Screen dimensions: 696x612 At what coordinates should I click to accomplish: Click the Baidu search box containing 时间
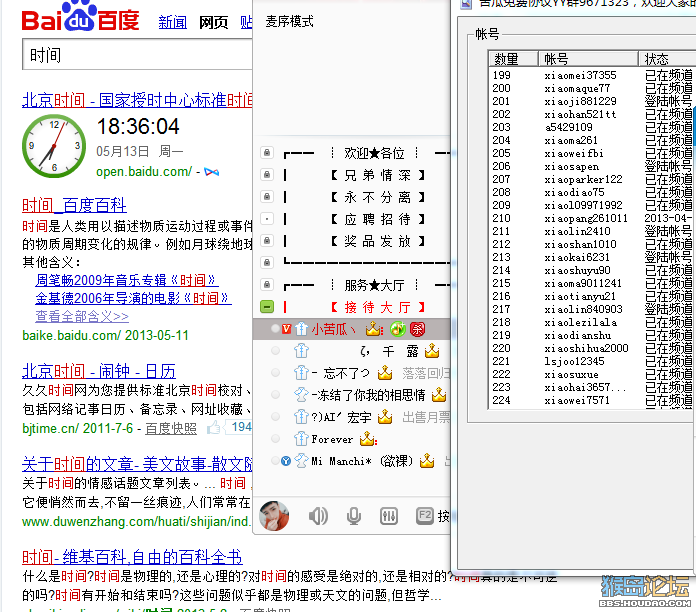tap(138, 55)
